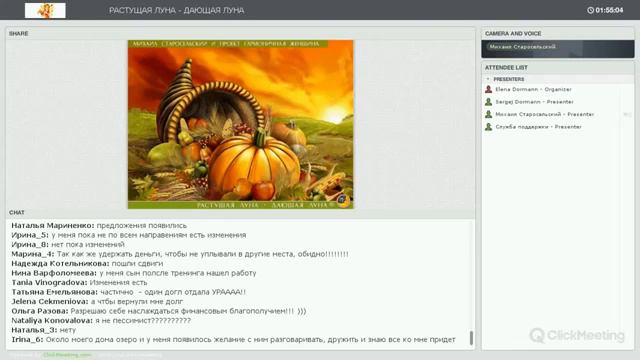Click the session title РАСТУЩАЯ ЛУНА - ДАЮЩАЯ ЛУНА
The image size is (640, 360).
click(176, 11)
